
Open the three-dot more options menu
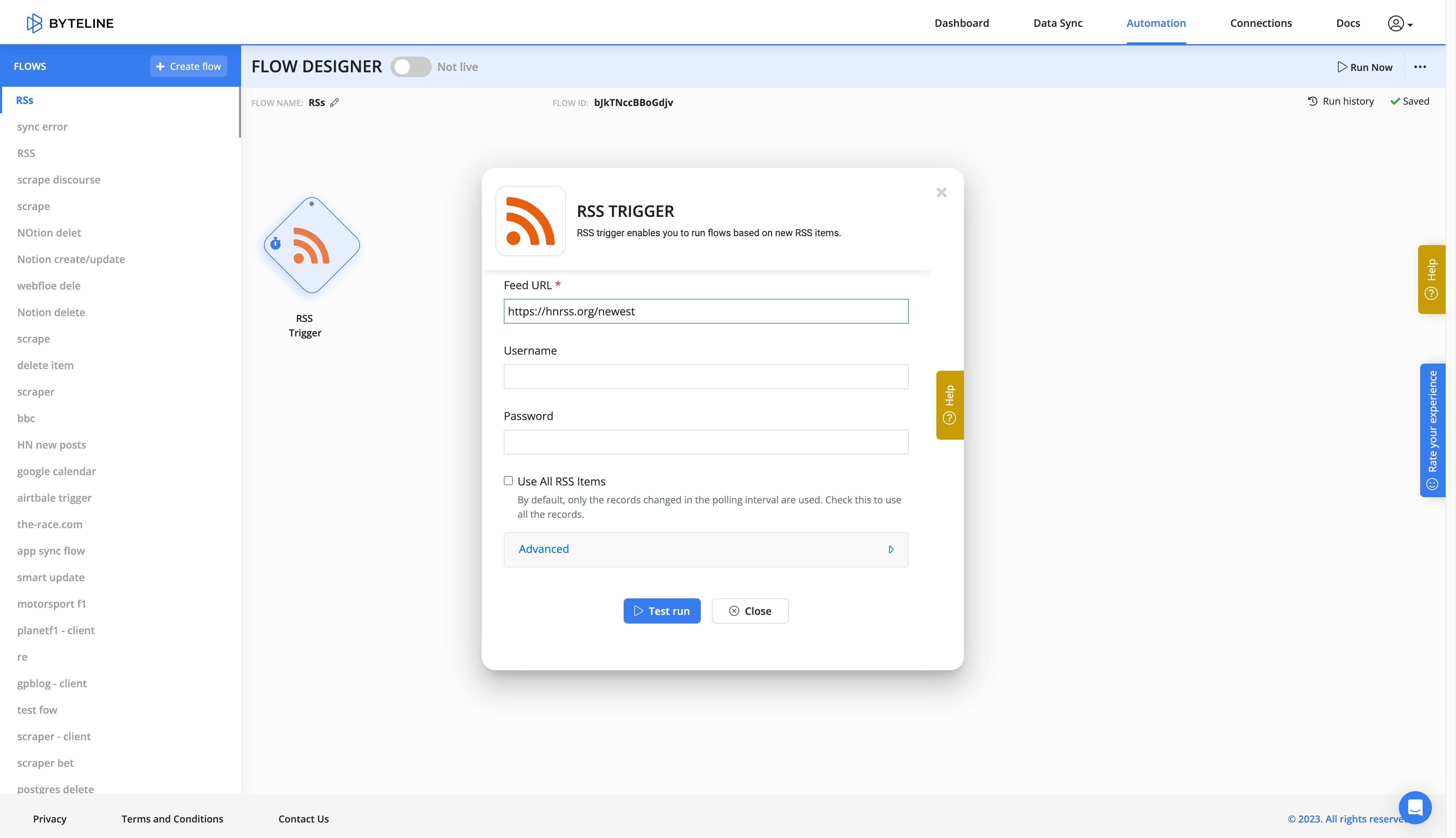[1420, 67]
